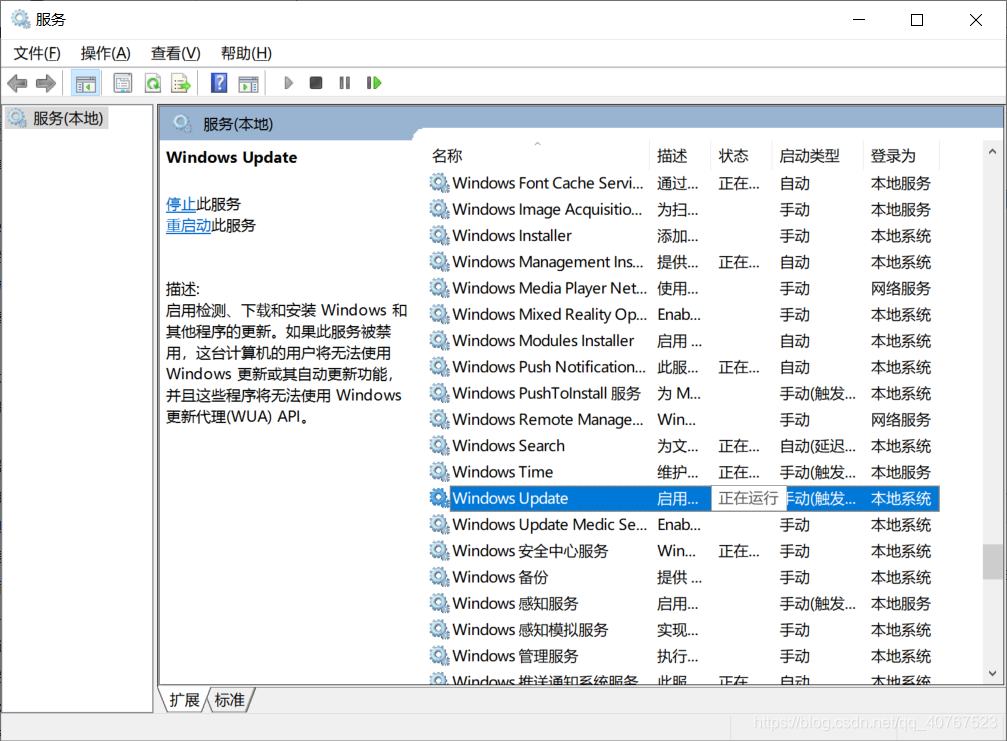Image resolution: width=1007 pixels, height=741 pixels.
Task: Click gear icon beside Windows Font Cache
Action: click(439, 183)
